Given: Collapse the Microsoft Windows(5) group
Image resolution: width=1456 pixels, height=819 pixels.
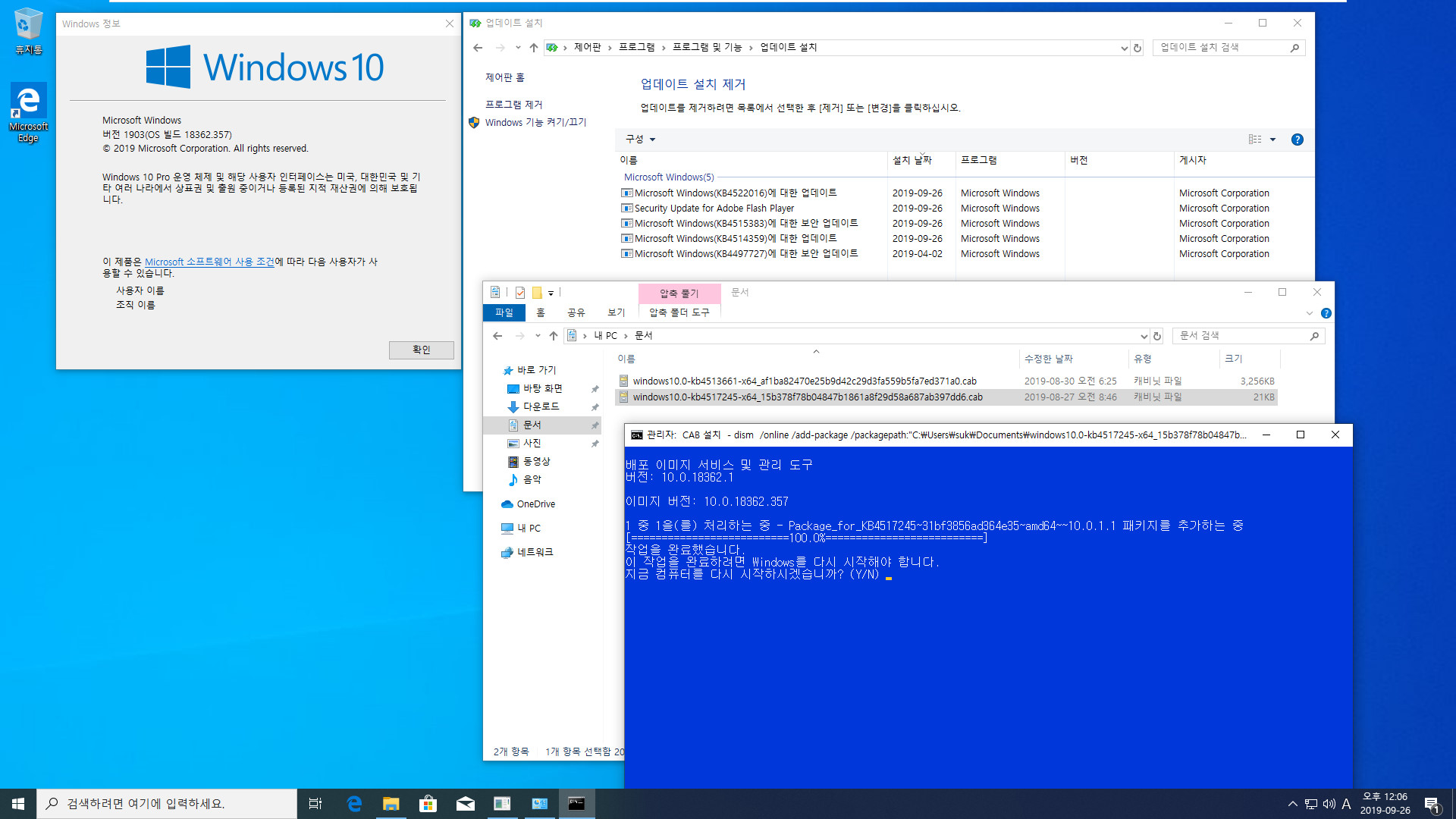Looking at the screenshot, I should 668,177.
